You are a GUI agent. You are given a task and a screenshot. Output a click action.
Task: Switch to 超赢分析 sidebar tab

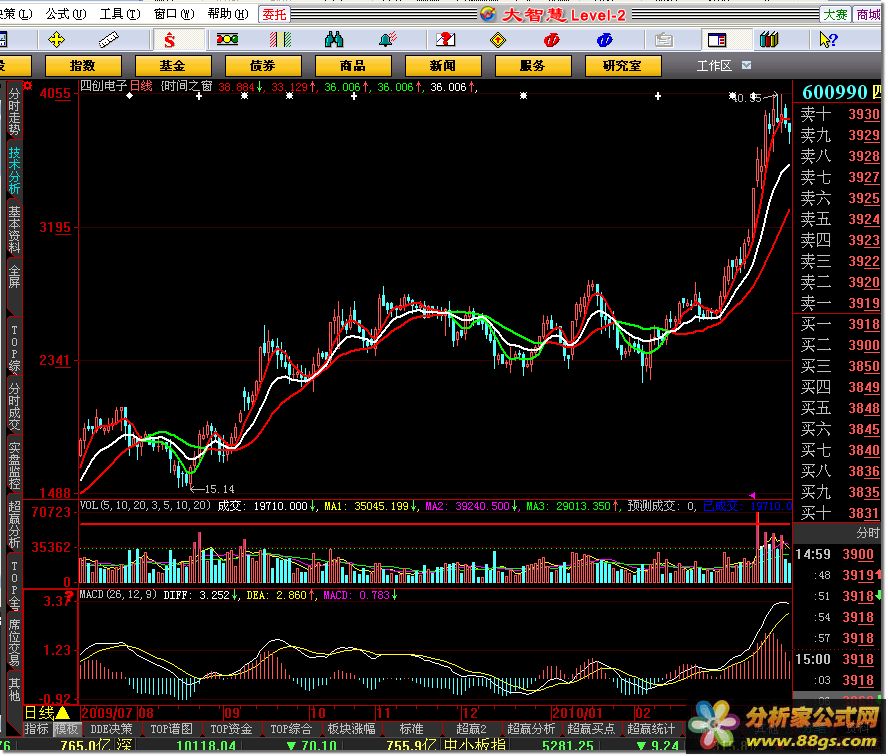pos(14,524)
